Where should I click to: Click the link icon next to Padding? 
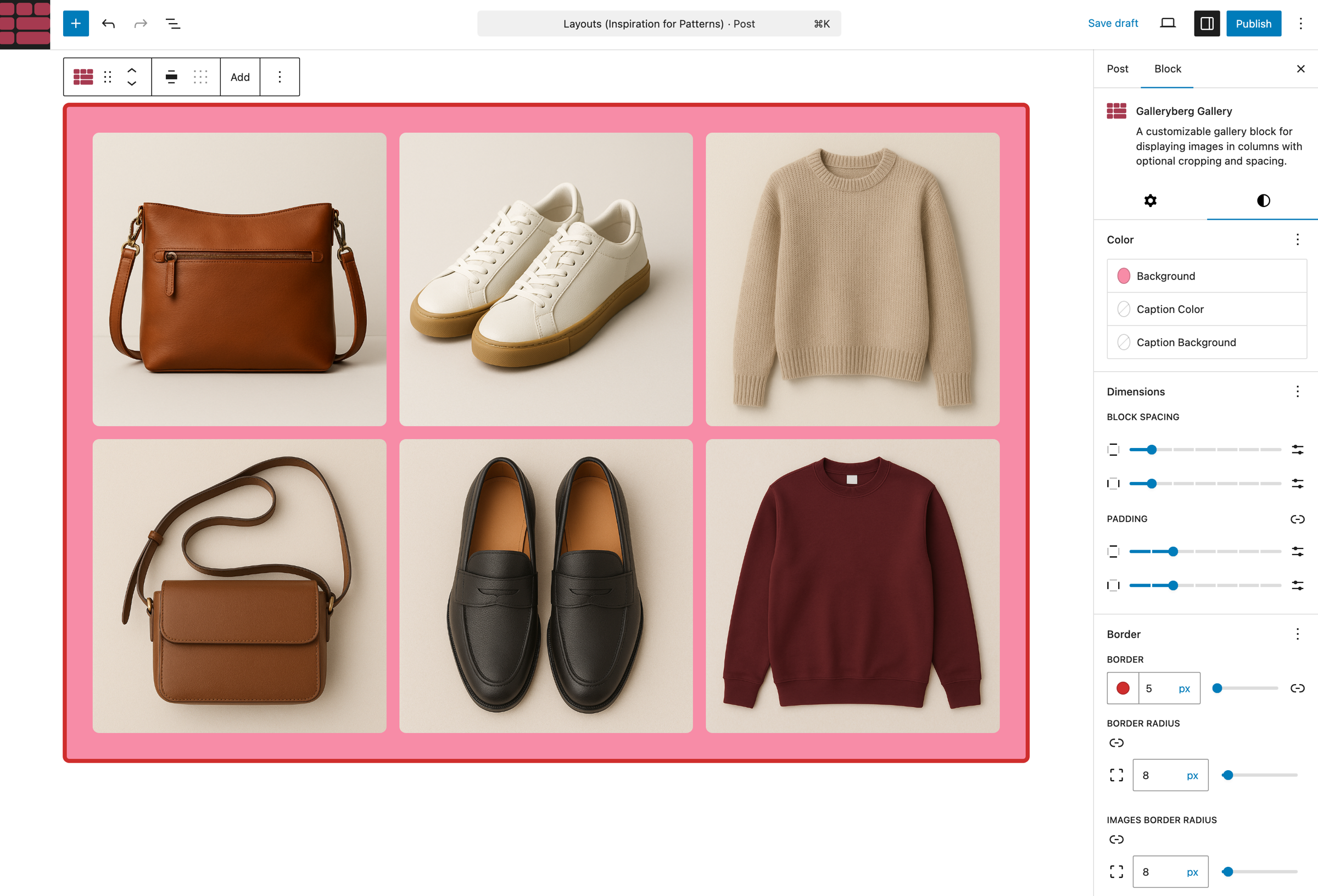tap(1298, 519)
